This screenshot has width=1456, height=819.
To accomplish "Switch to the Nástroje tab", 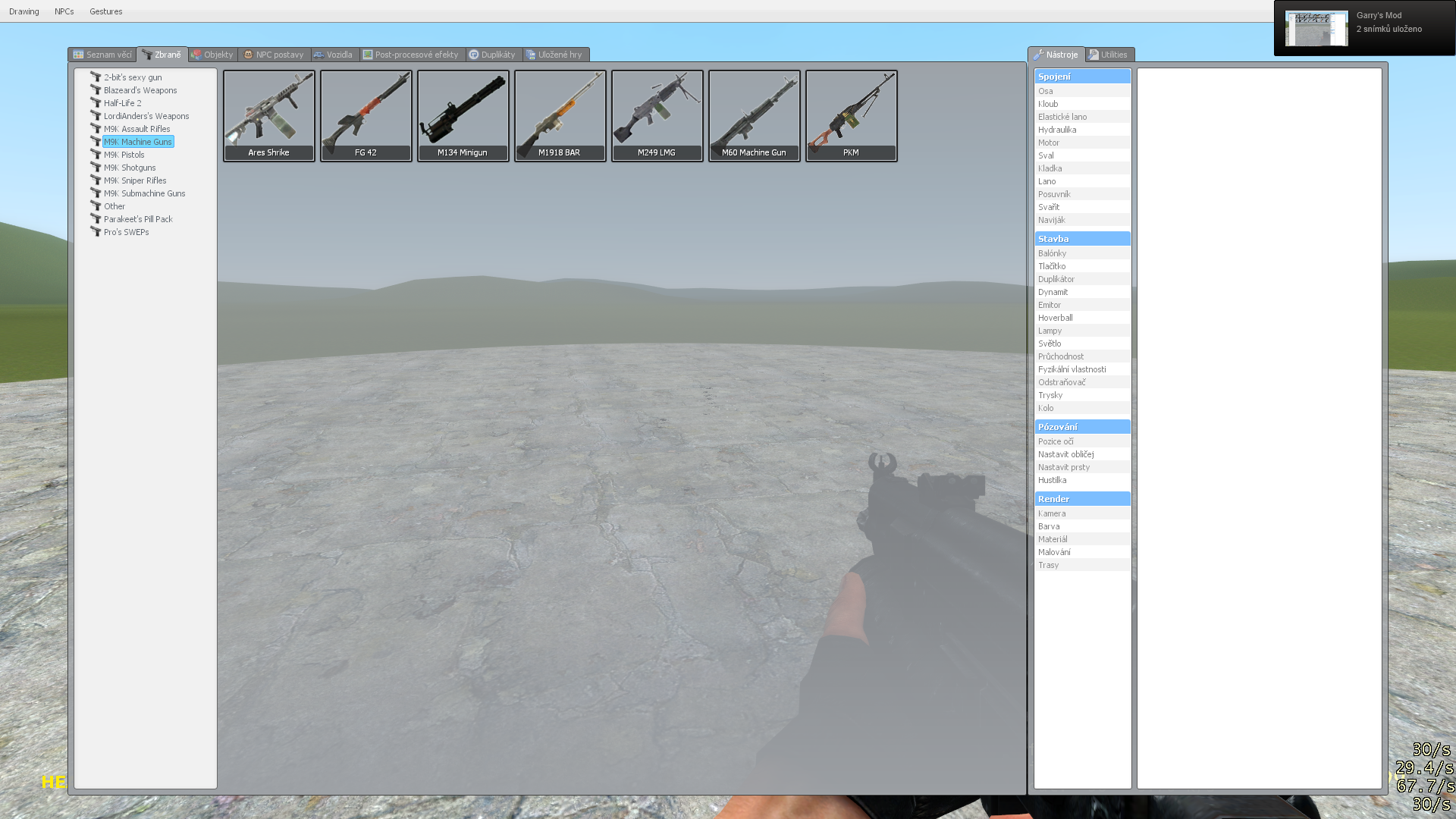I will coord(1056,54).
